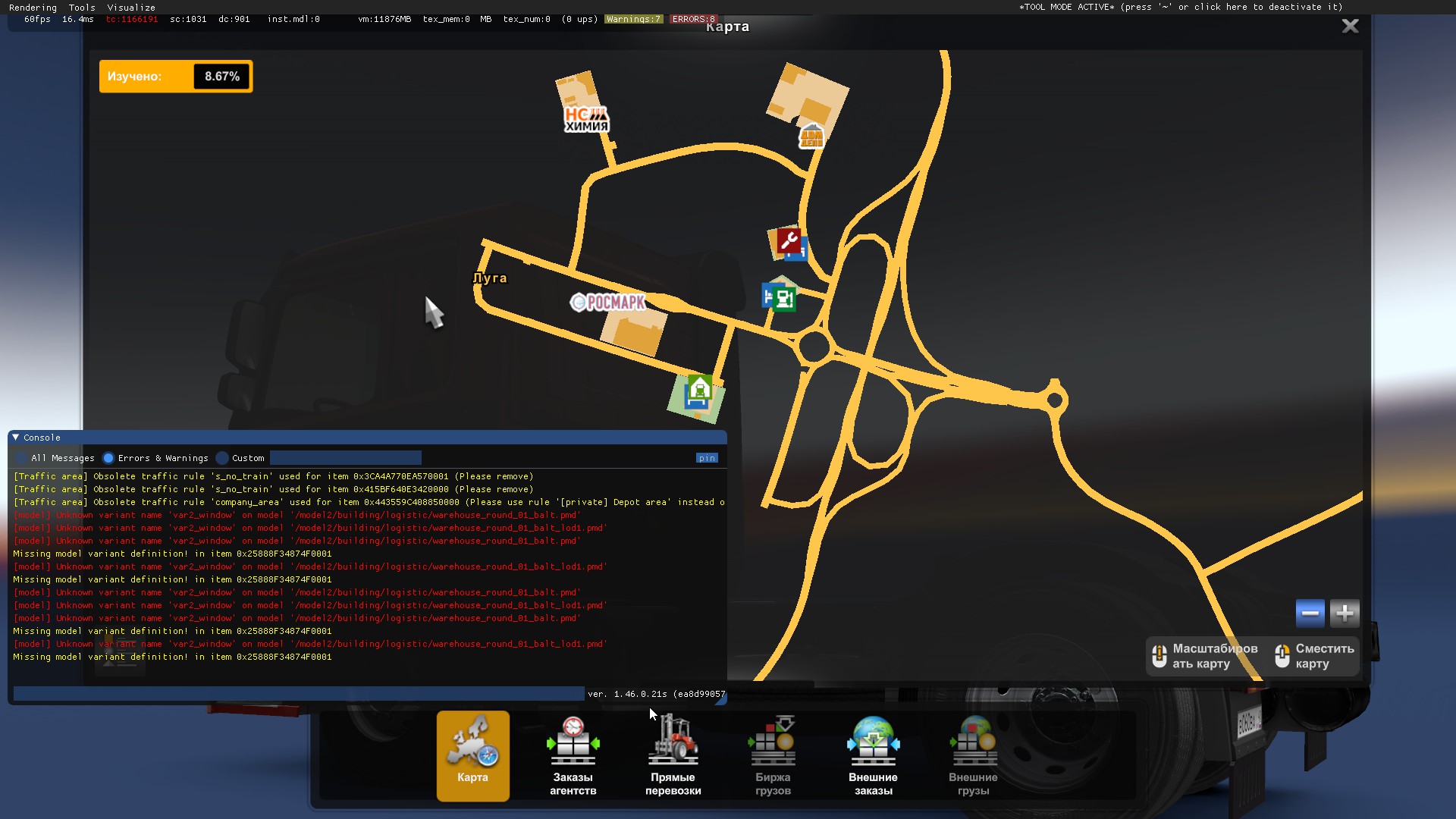Click the 'company_area' traffic rule warning line
1456x819 pixels.
(369, 502)
